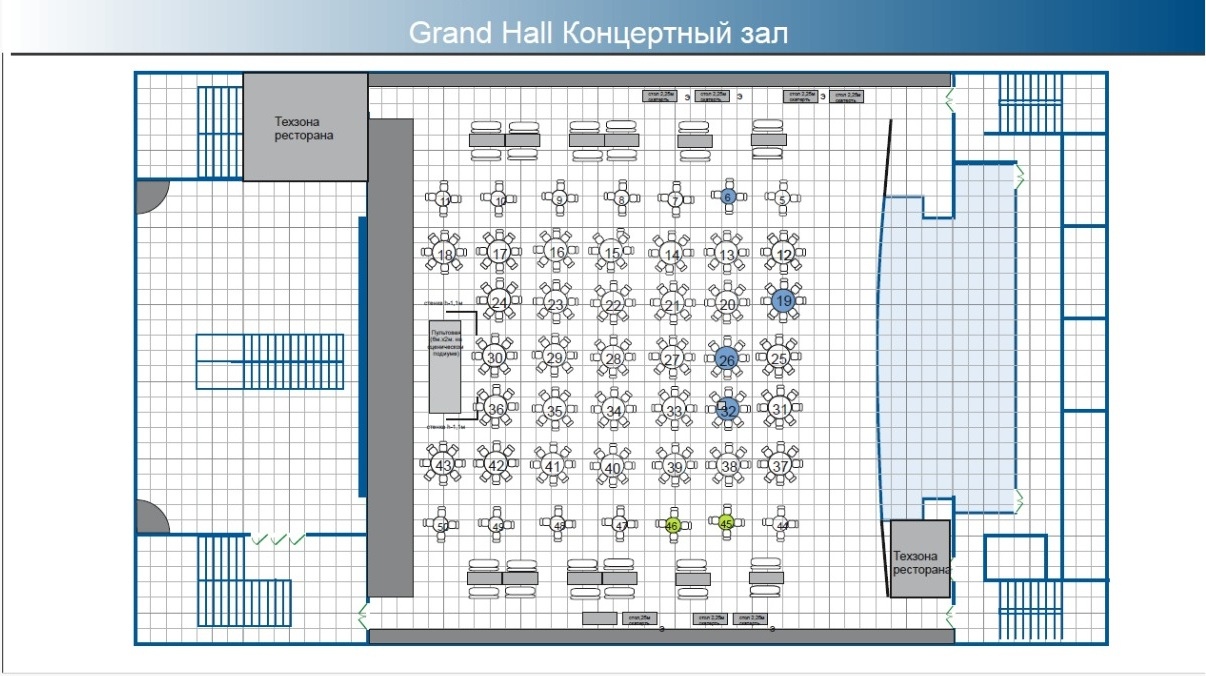Click the Пультовая control booth block
The image size is (1206, 676).
click(444, 366)
